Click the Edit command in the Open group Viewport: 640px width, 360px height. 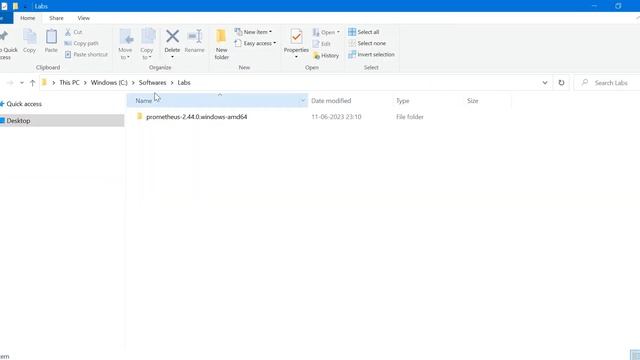[322, 44]
